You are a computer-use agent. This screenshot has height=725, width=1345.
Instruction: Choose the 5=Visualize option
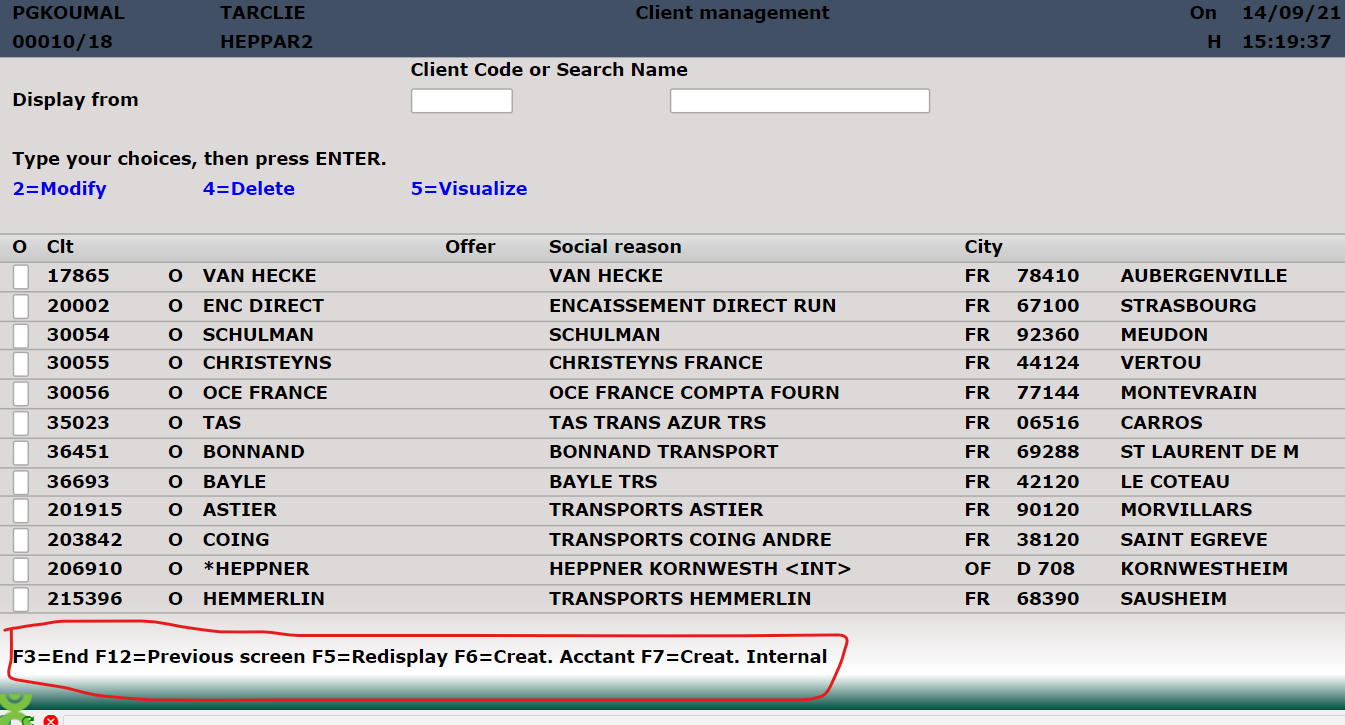pos(468,189)
